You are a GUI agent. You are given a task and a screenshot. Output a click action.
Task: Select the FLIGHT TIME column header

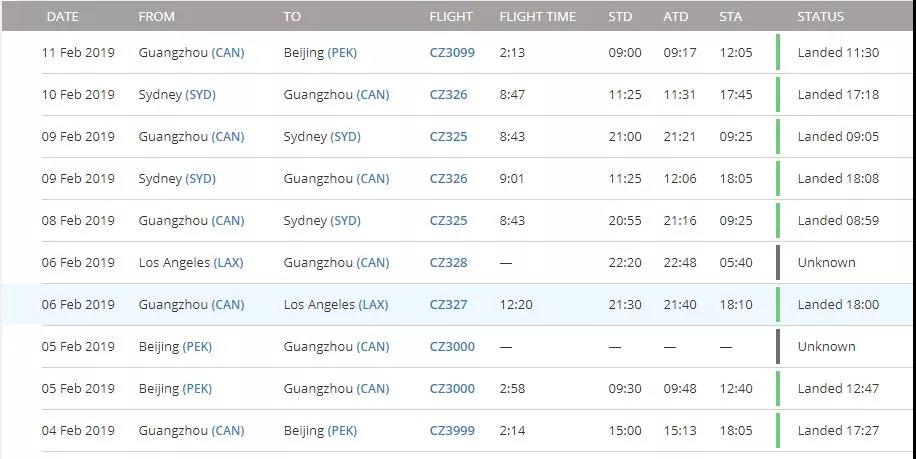click(537, 16)
